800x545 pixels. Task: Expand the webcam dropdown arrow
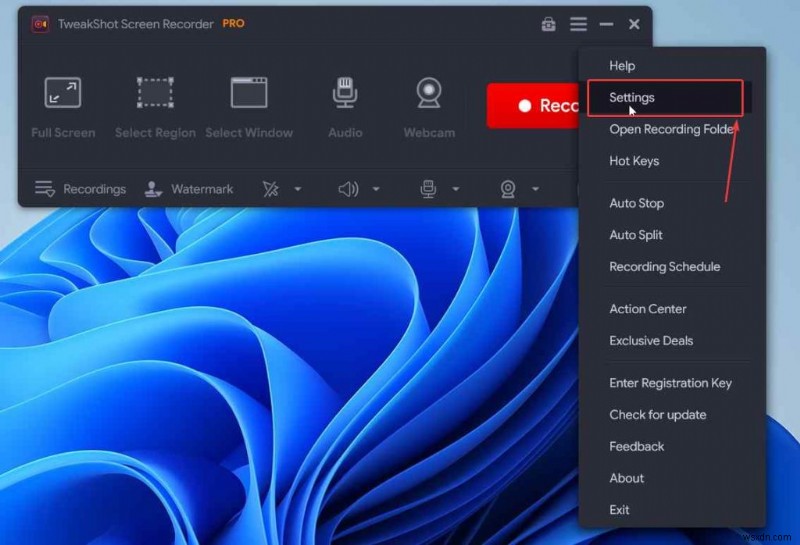click(x=535, y=189)
